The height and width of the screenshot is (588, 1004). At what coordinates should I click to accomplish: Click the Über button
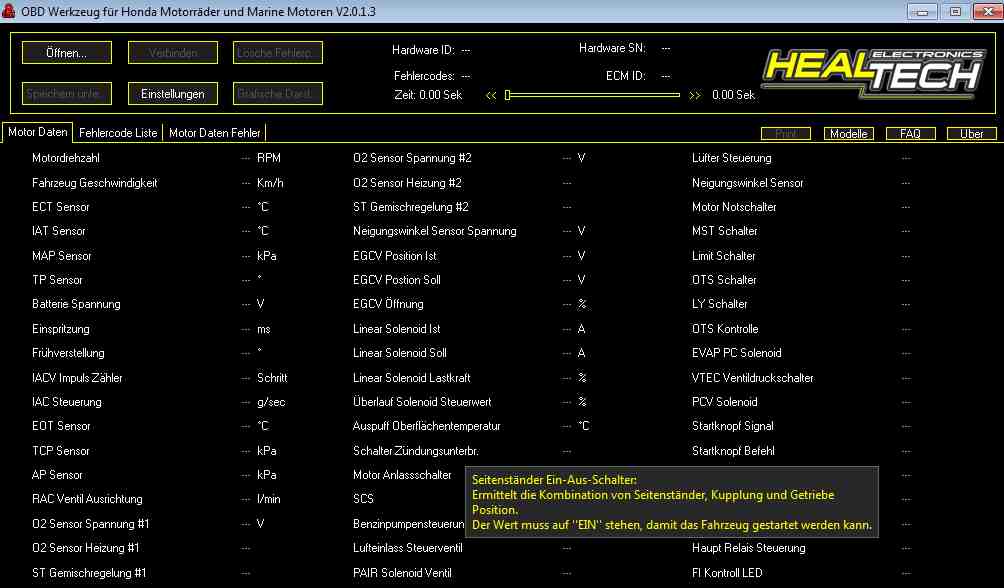click(x=971, y=134)
